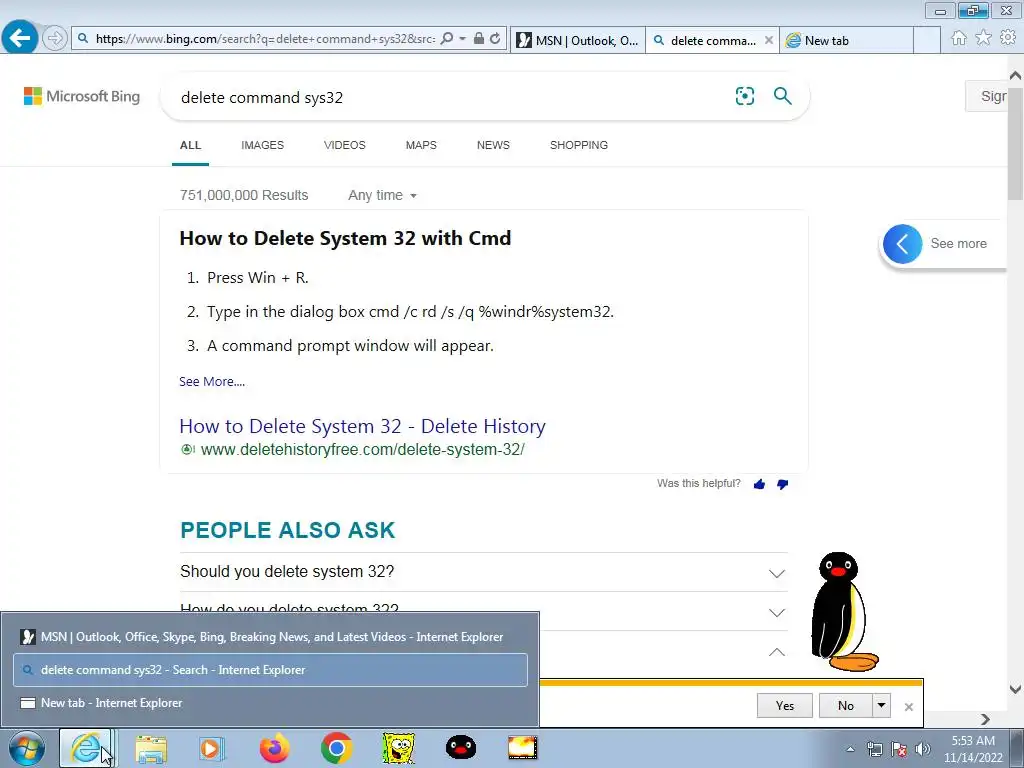Click the security lock icon in address bar
1024x768 pixels.
(479, 39)
